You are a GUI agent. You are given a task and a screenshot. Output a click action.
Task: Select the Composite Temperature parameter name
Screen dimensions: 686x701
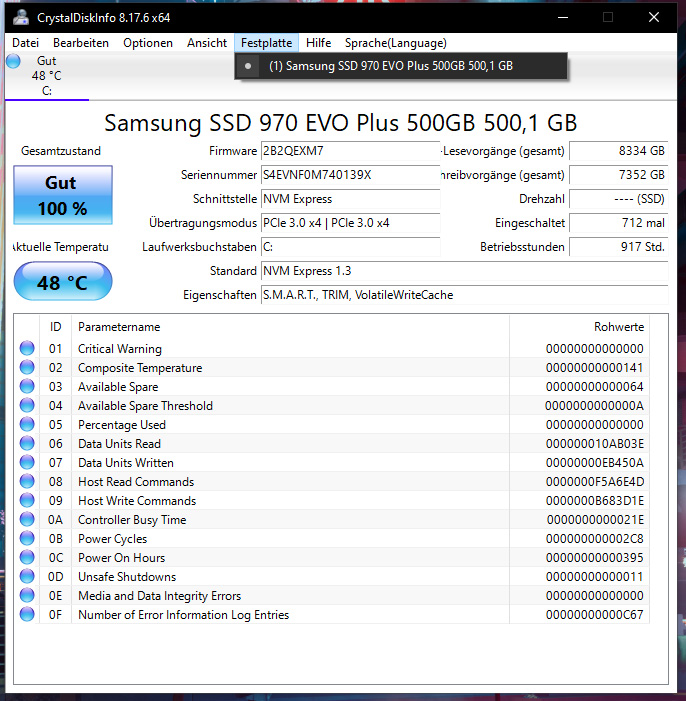(x=140, y=368)
